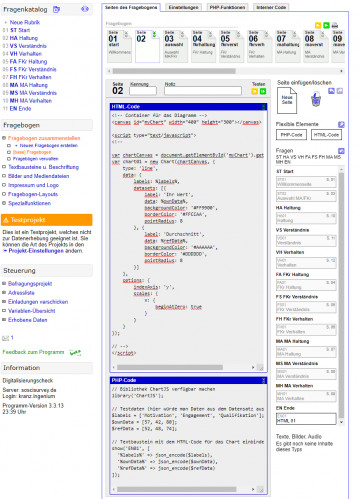Click the green test-from-page icon under Testen

click(x=263, y=91)
